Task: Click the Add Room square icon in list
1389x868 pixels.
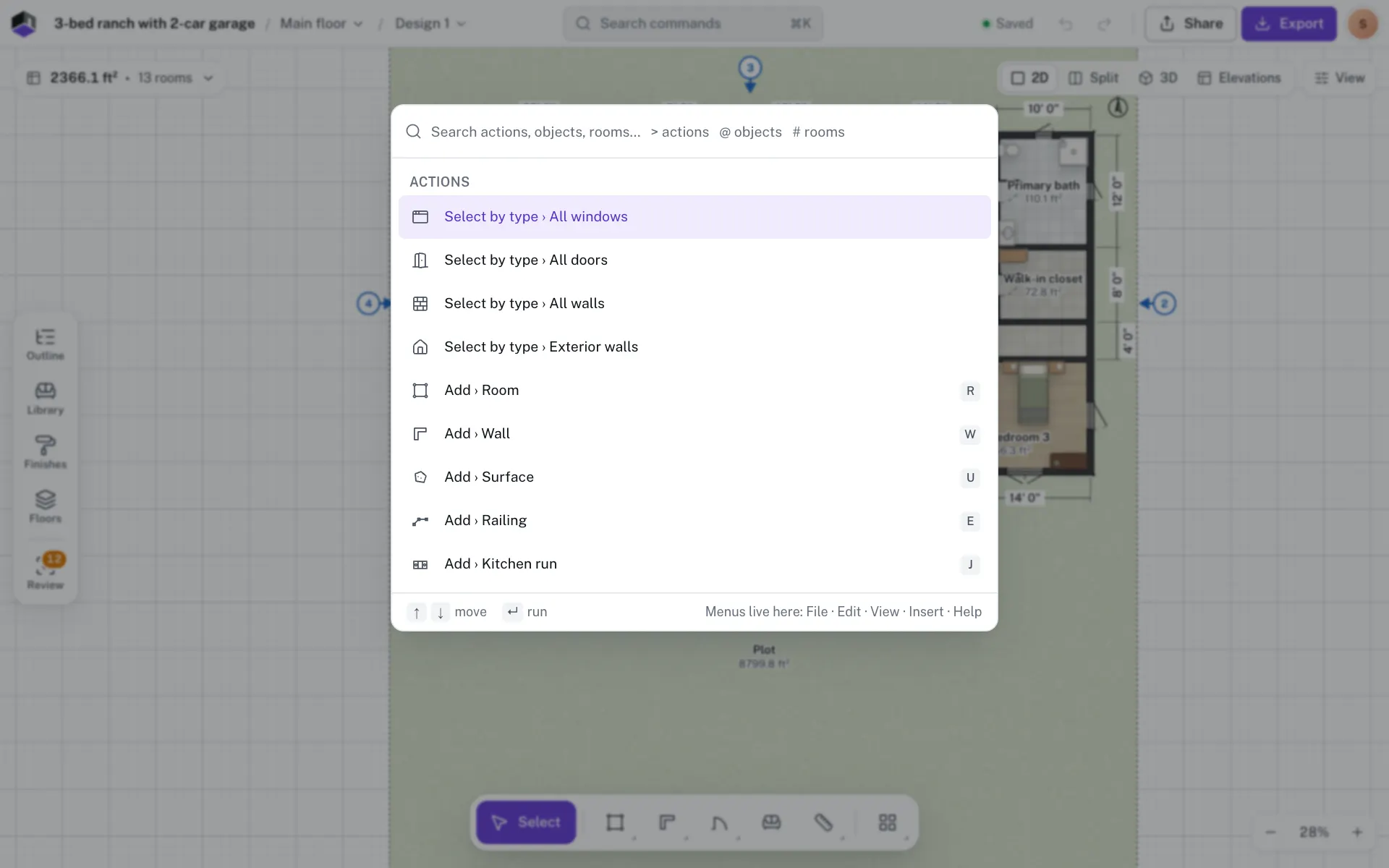Action: pos(420,391)
